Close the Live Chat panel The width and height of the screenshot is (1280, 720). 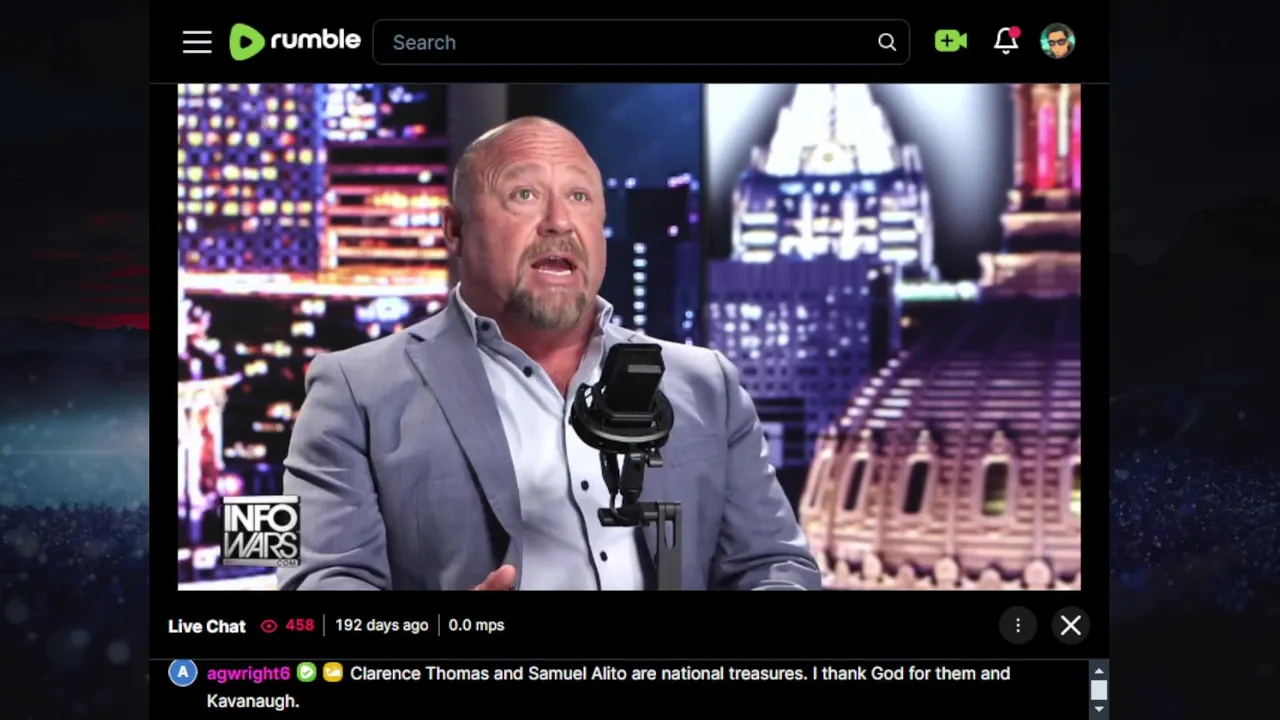(1071, 625)
